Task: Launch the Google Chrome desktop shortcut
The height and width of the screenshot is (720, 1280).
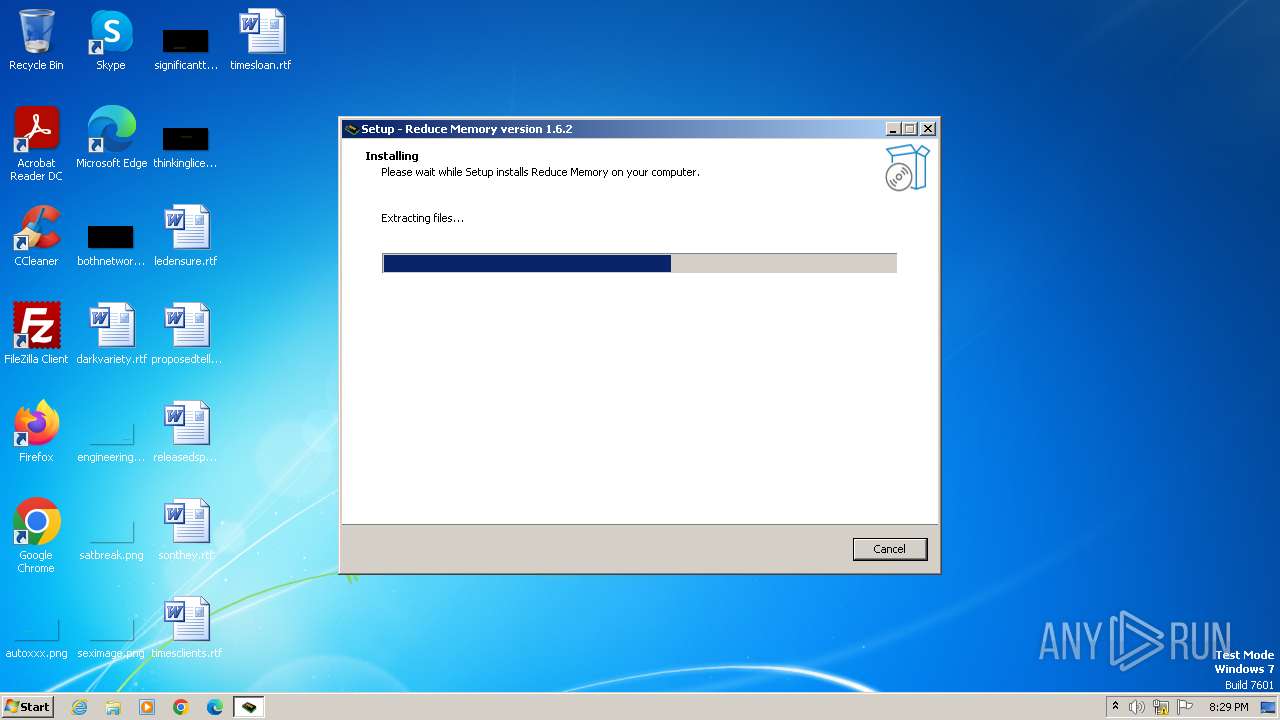Action: click(x=36, y=536)
